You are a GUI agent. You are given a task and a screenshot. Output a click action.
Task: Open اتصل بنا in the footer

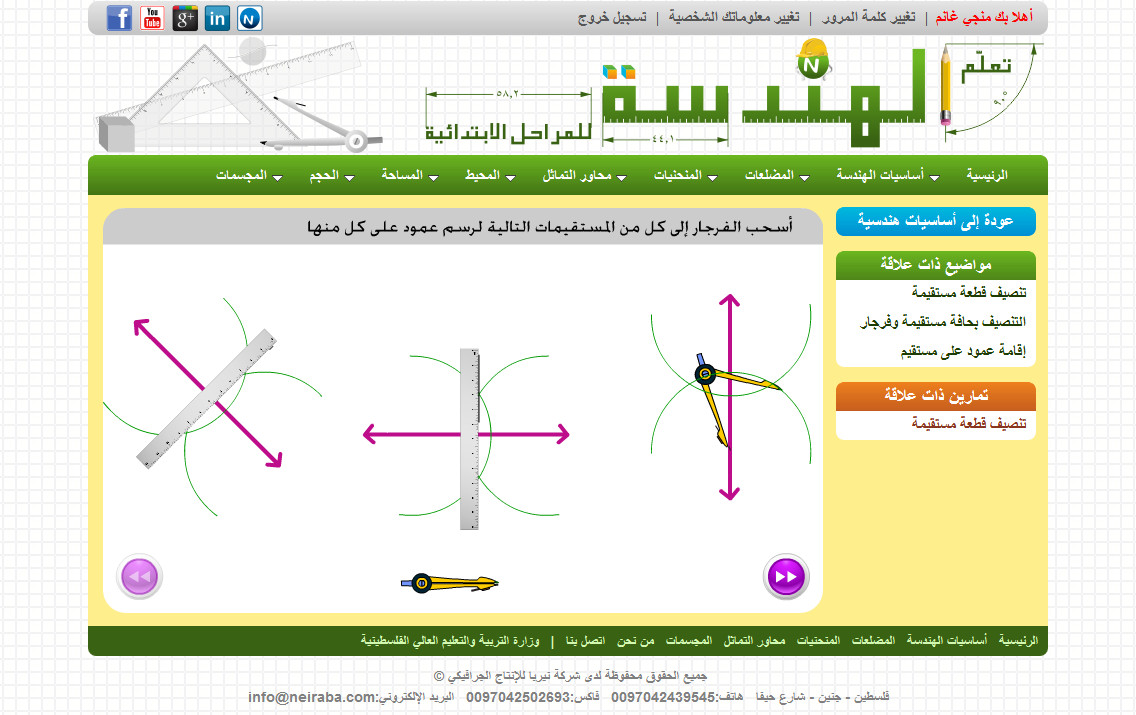585,640
